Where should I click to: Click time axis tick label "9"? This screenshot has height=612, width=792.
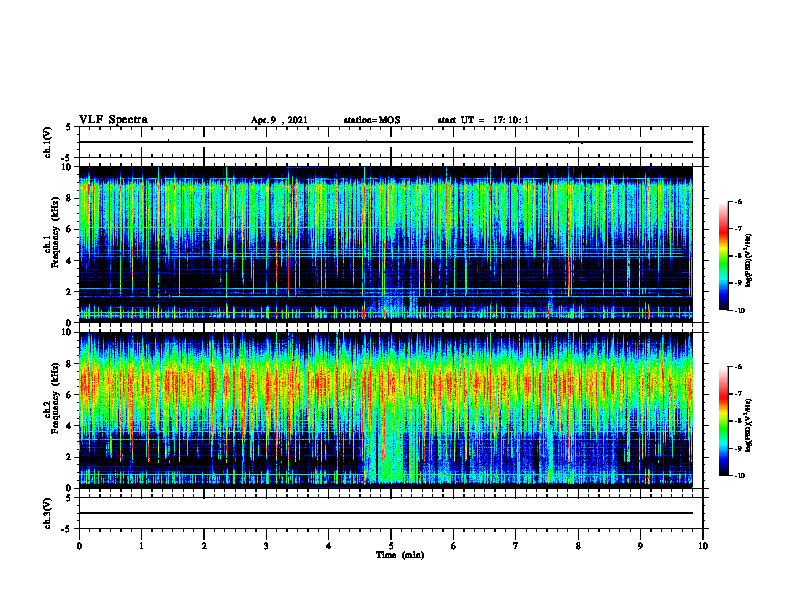pos(640,546)
